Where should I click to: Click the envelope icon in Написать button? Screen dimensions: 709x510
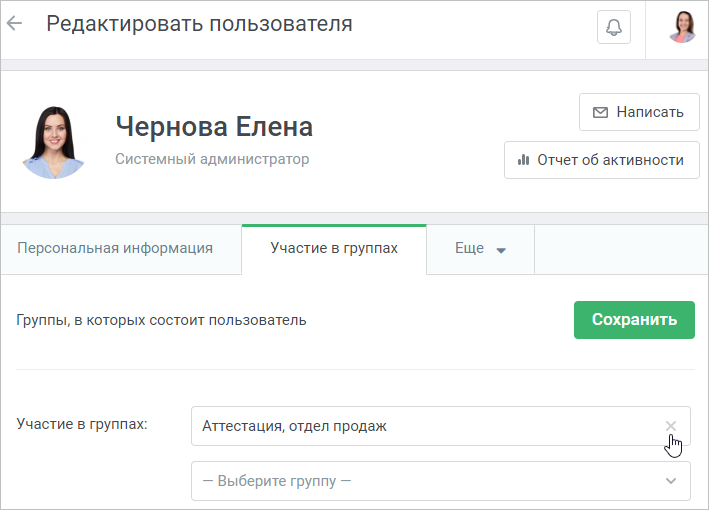point(600,112)
